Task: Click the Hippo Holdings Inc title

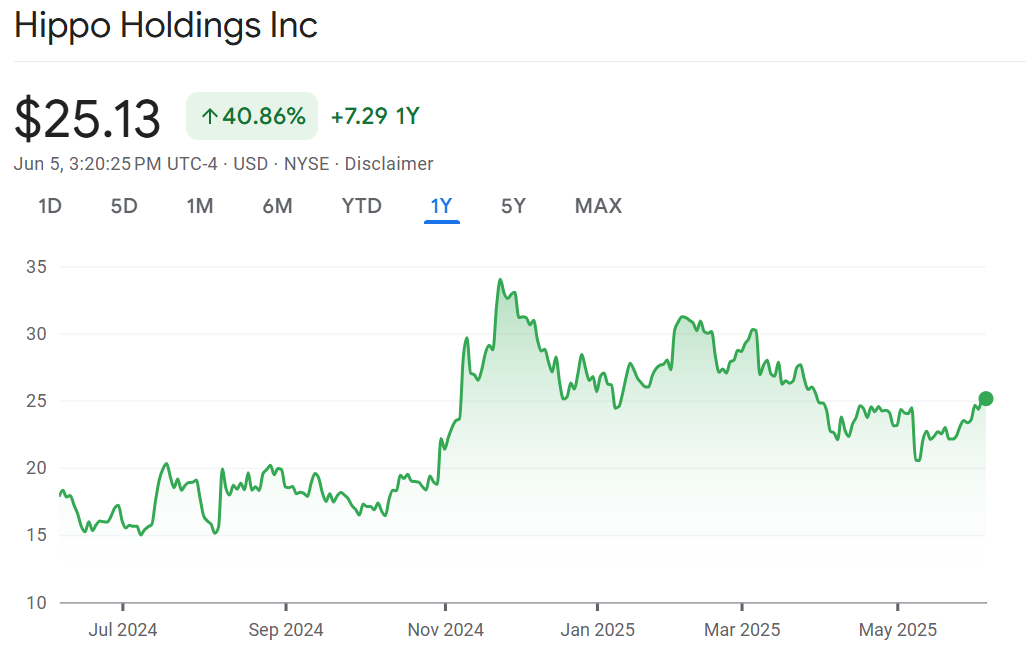Action: pos(166,25)
